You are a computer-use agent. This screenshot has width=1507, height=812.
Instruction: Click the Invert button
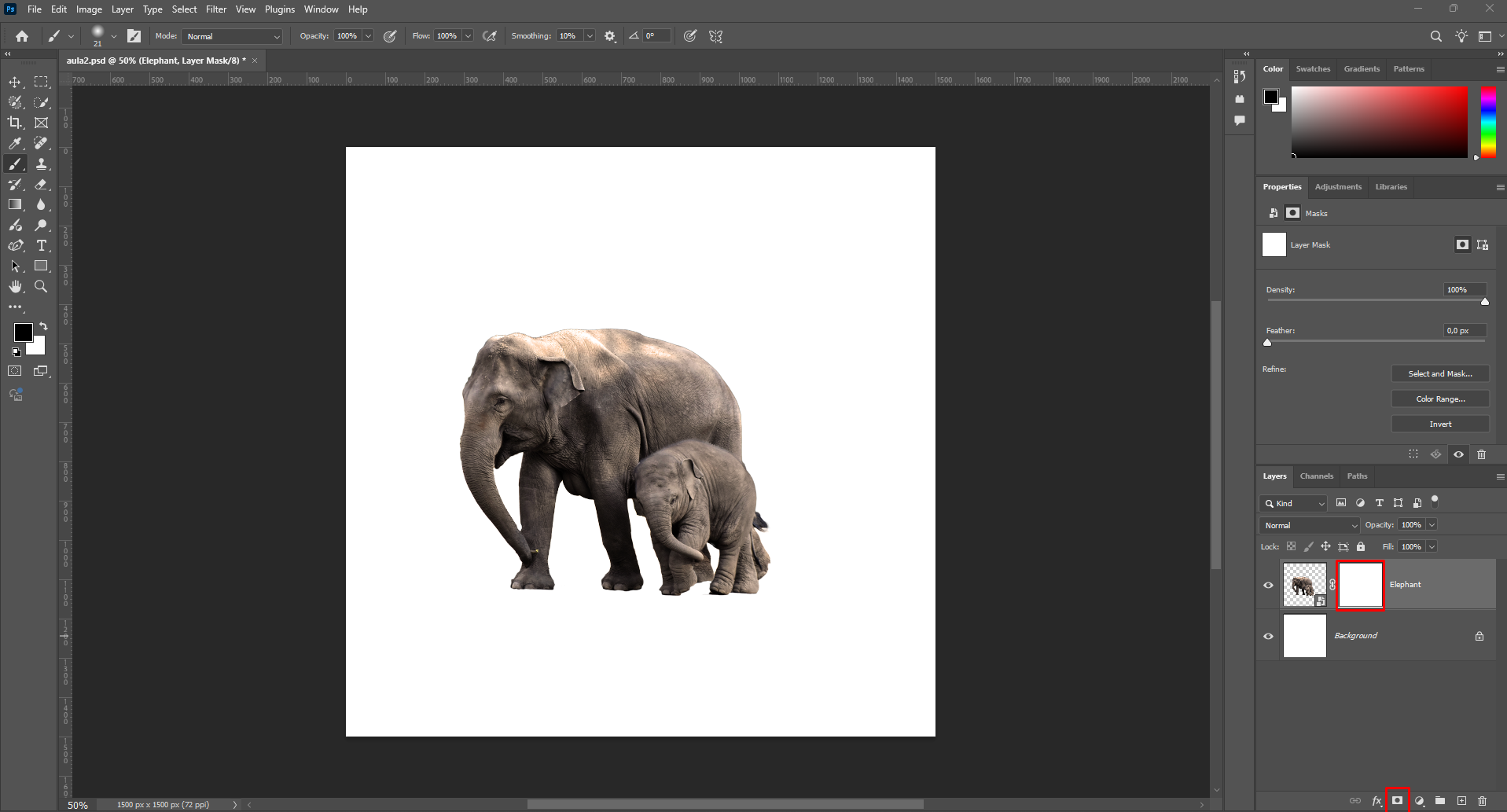pyautogui.click(x=1440, y=424)
